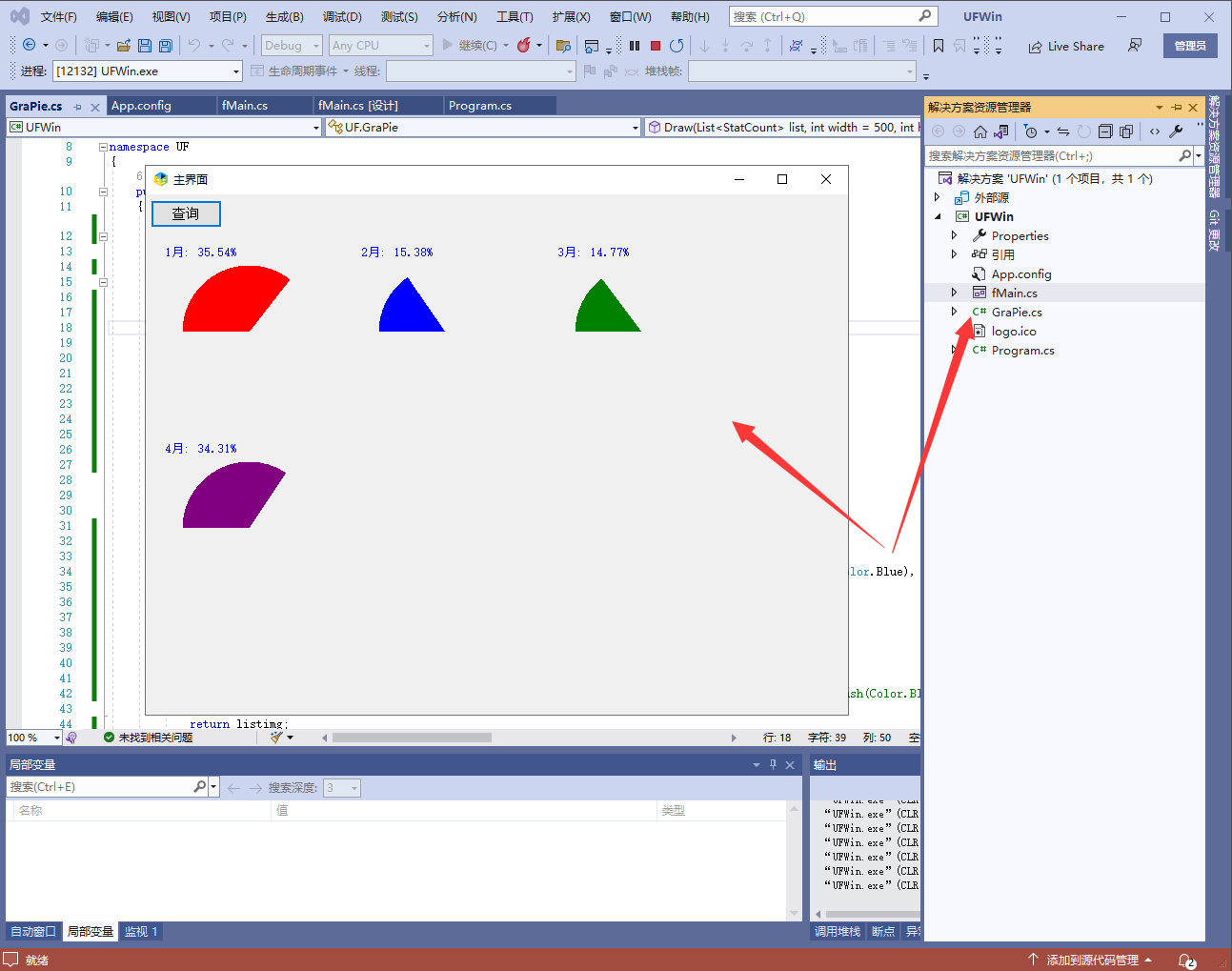This screenshot has width=1232, height=971.
Task: Open the 调试(D) menu
Action: coord(342,17)
